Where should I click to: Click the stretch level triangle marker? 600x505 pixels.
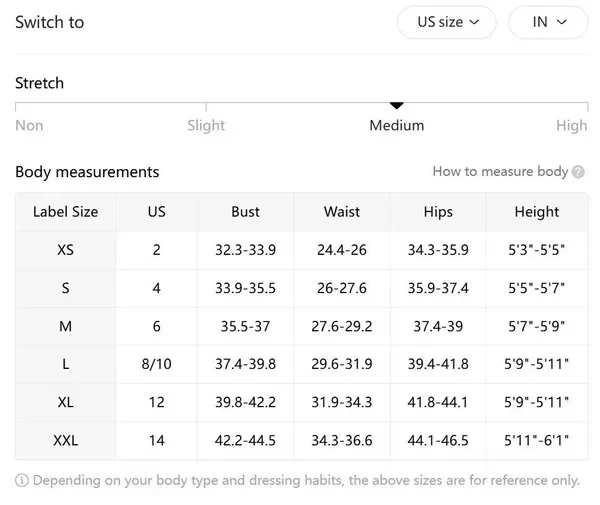[x=397, y=105]
